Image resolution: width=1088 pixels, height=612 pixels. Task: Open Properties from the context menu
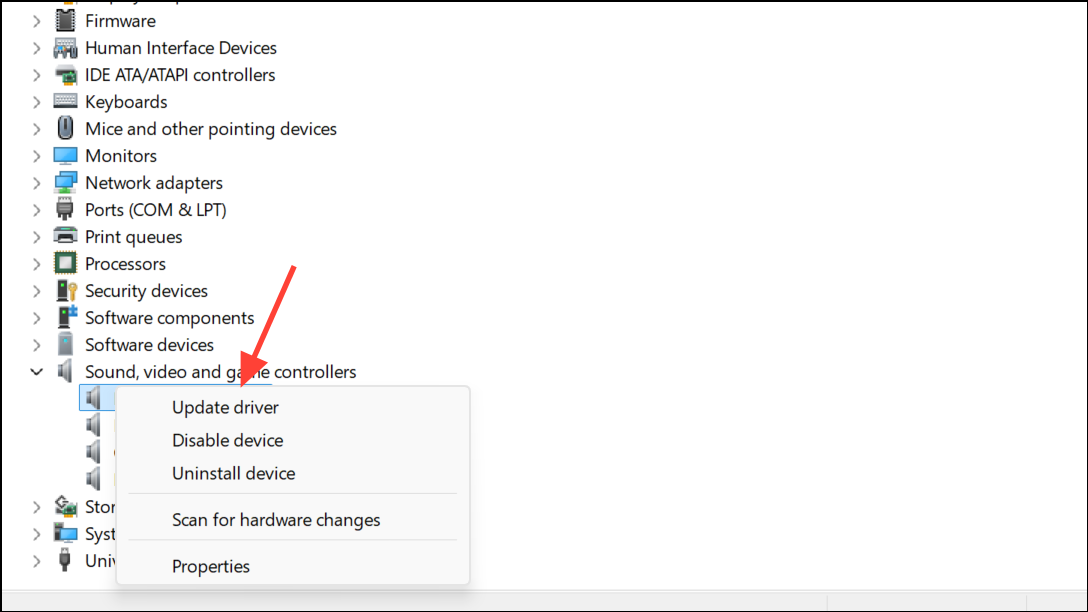click(211, 567)
